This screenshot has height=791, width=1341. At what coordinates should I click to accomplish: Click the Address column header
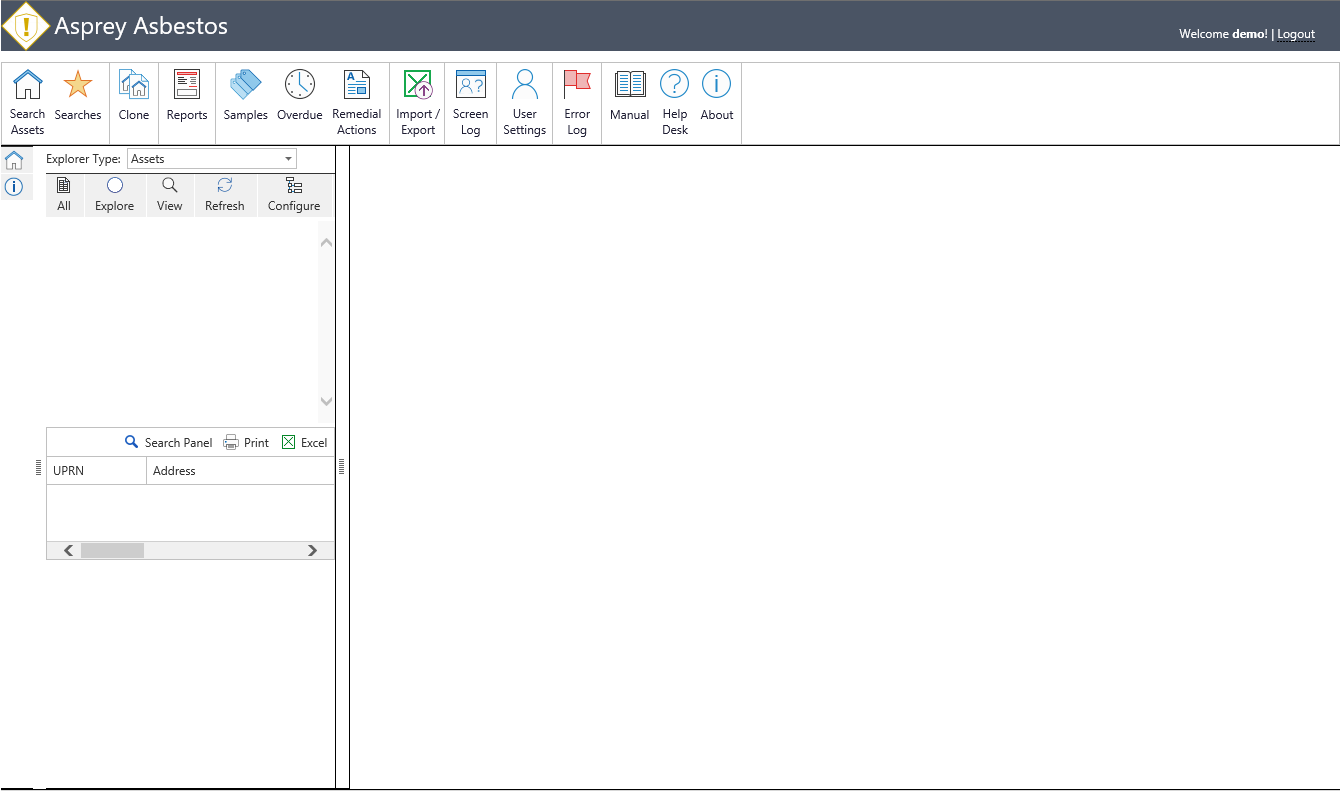click(x=240, y=471)
